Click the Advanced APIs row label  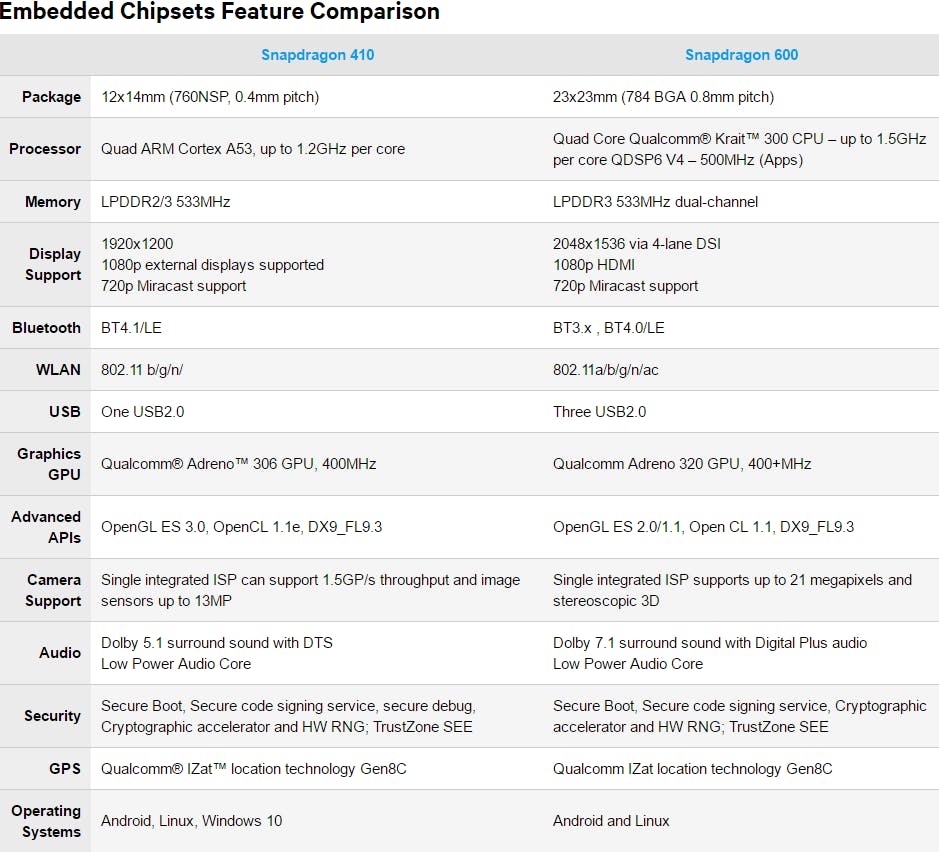point(46,527)
